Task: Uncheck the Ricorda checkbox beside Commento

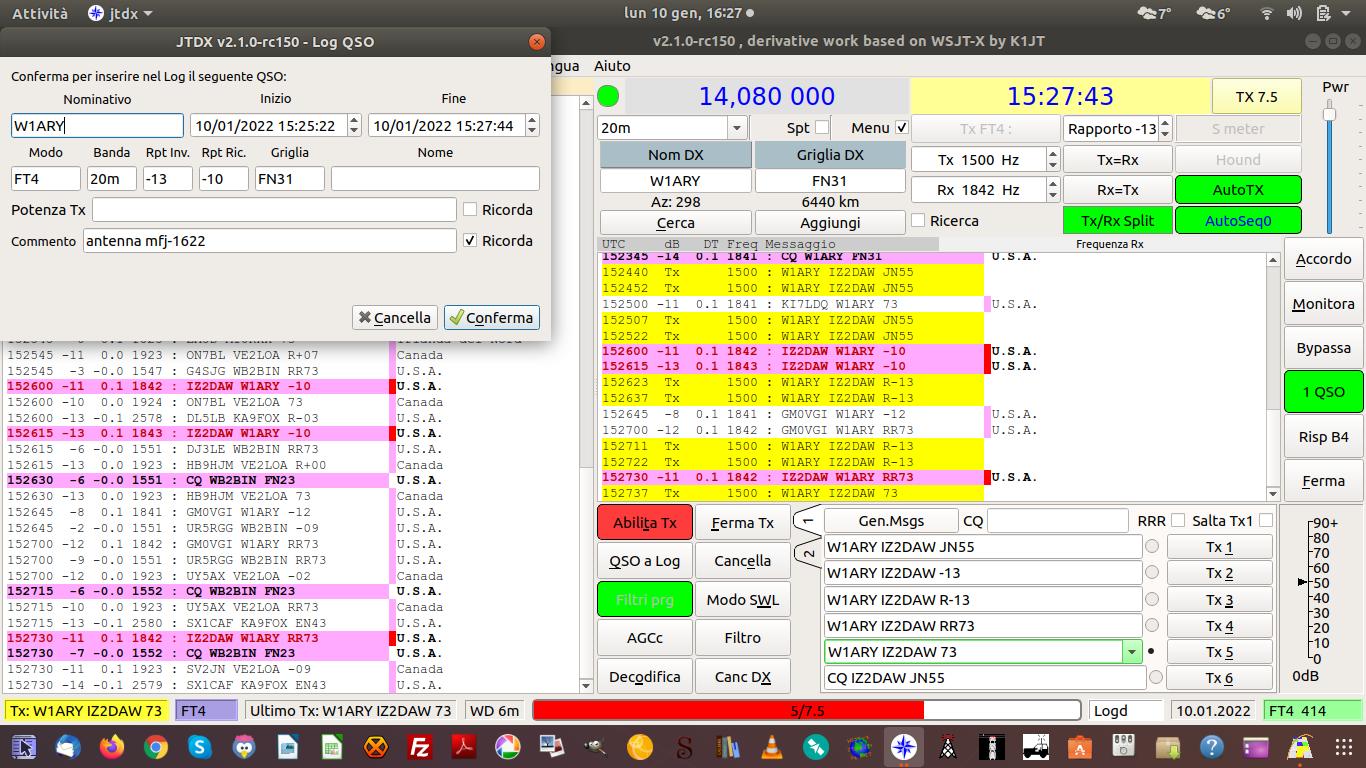Action: coord(470,241)
